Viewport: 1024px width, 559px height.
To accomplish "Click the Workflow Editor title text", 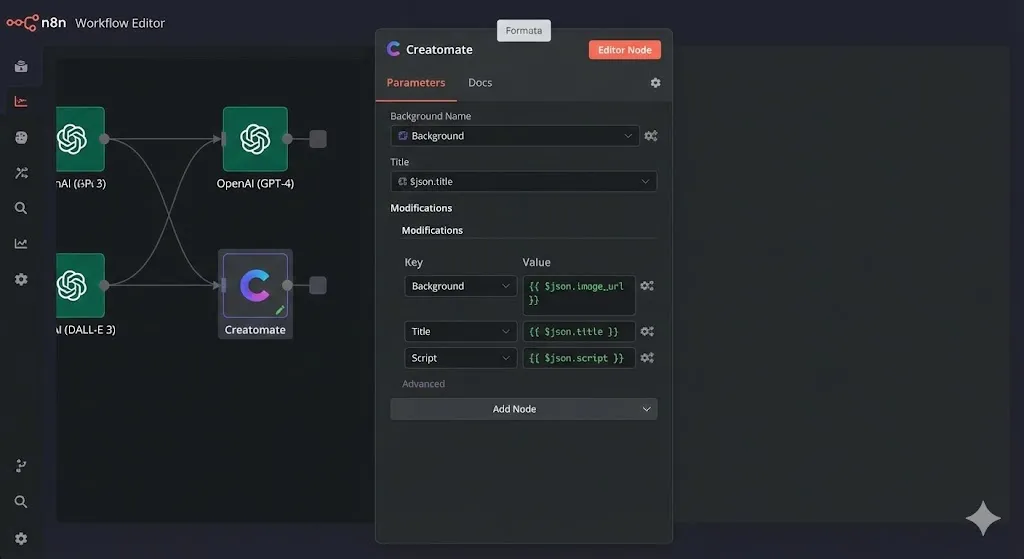I will (120, 23).
